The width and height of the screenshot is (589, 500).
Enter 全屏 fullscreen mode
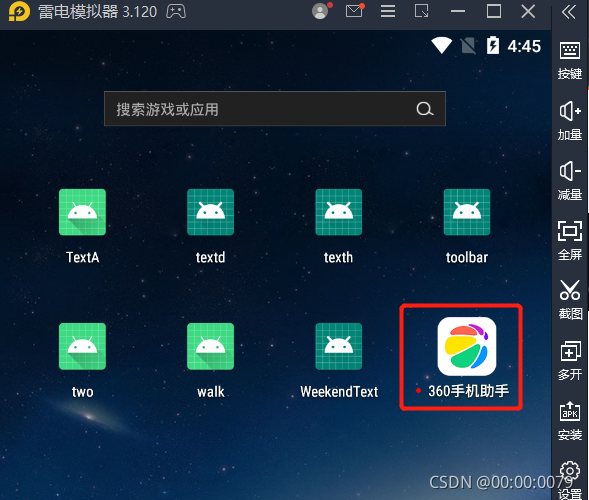click(570, 240)
